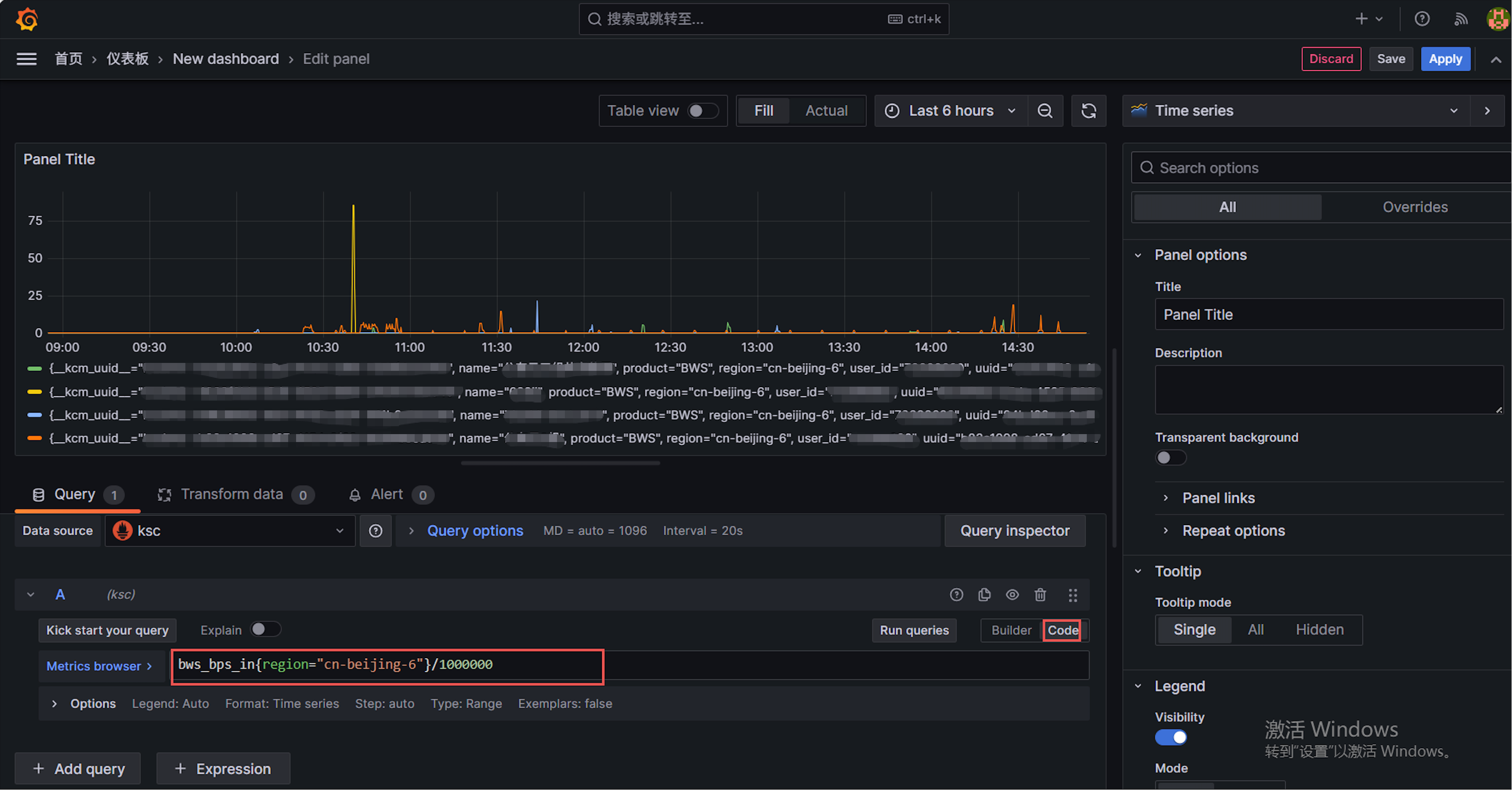
Task: Click data source help icon
Action: [x=376, y=531]
